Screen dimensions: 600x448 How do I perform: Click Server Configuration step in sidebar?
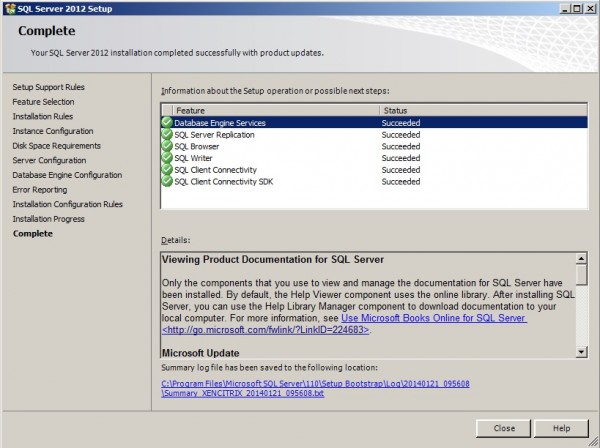coord(49,160)
